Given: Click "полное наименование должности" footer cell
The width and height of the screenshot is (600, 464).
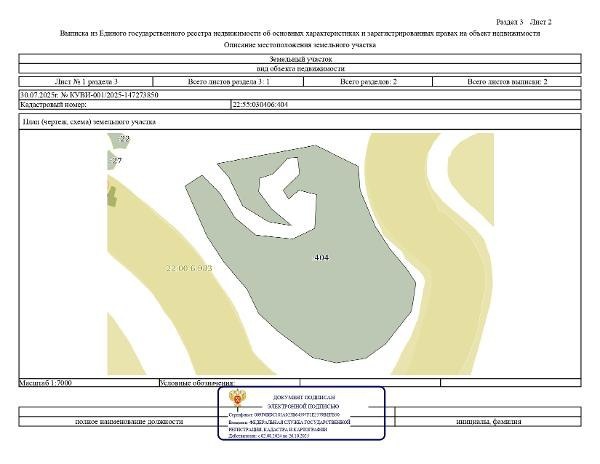Looking at the screenshot, I should pyautogui.click(x=129, y=422).
